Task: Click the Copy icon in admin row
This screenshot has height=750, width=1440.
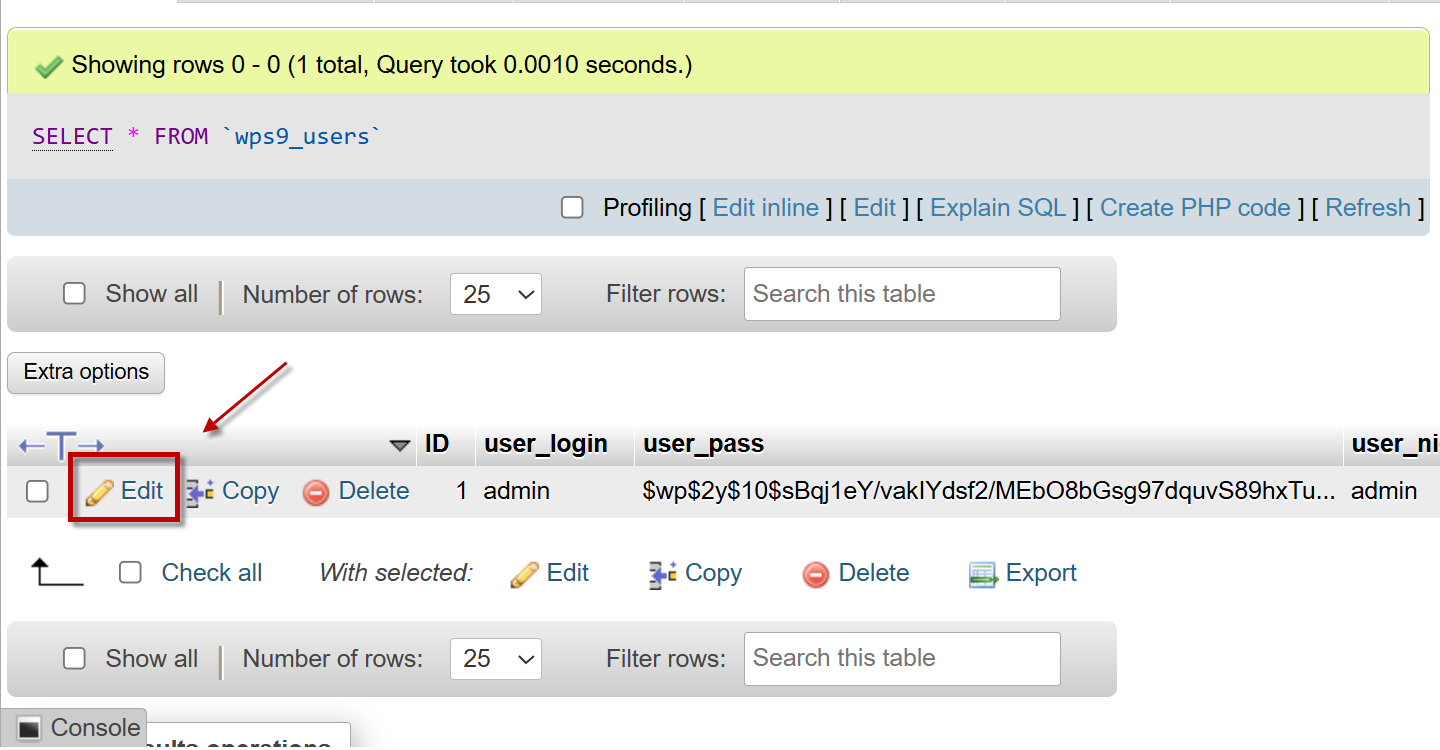Action: click(x=201, y=492)
